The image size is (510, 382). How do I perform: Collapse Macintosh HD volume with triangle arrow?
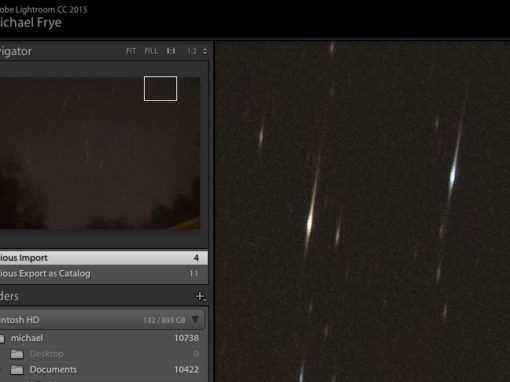point(195,319)
